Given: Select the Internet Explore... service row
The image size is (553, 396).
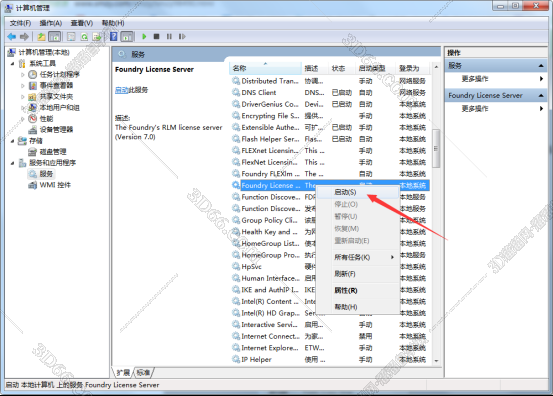Looking at the screenshot, I should point(330,348).
